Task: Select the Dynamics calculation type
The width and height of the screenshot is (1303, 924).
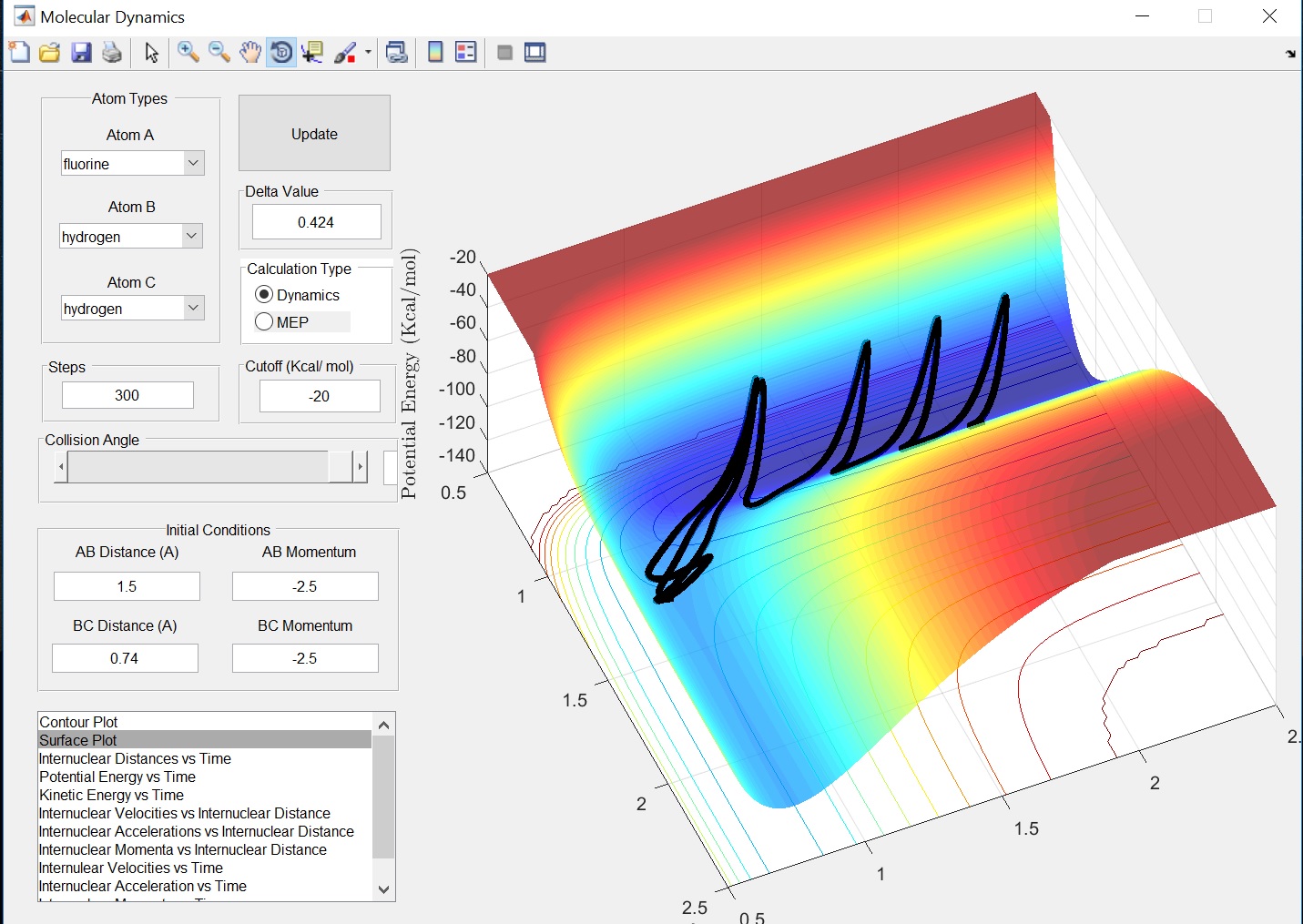Action: point(265,295)
